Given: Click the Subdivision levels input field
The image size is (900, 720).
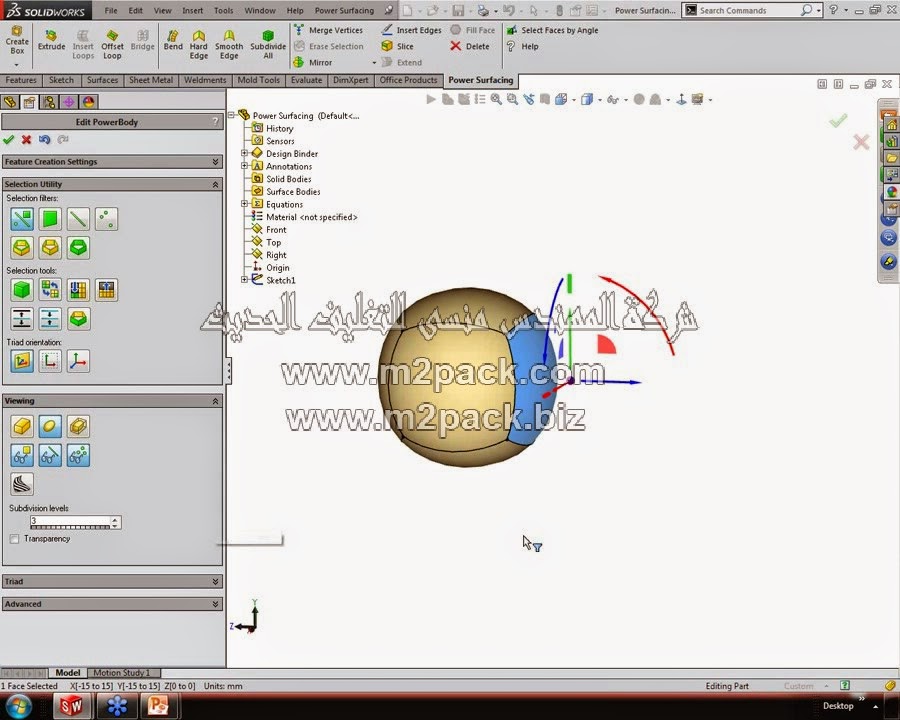Looking at the screenshot, I should point(70,522).
